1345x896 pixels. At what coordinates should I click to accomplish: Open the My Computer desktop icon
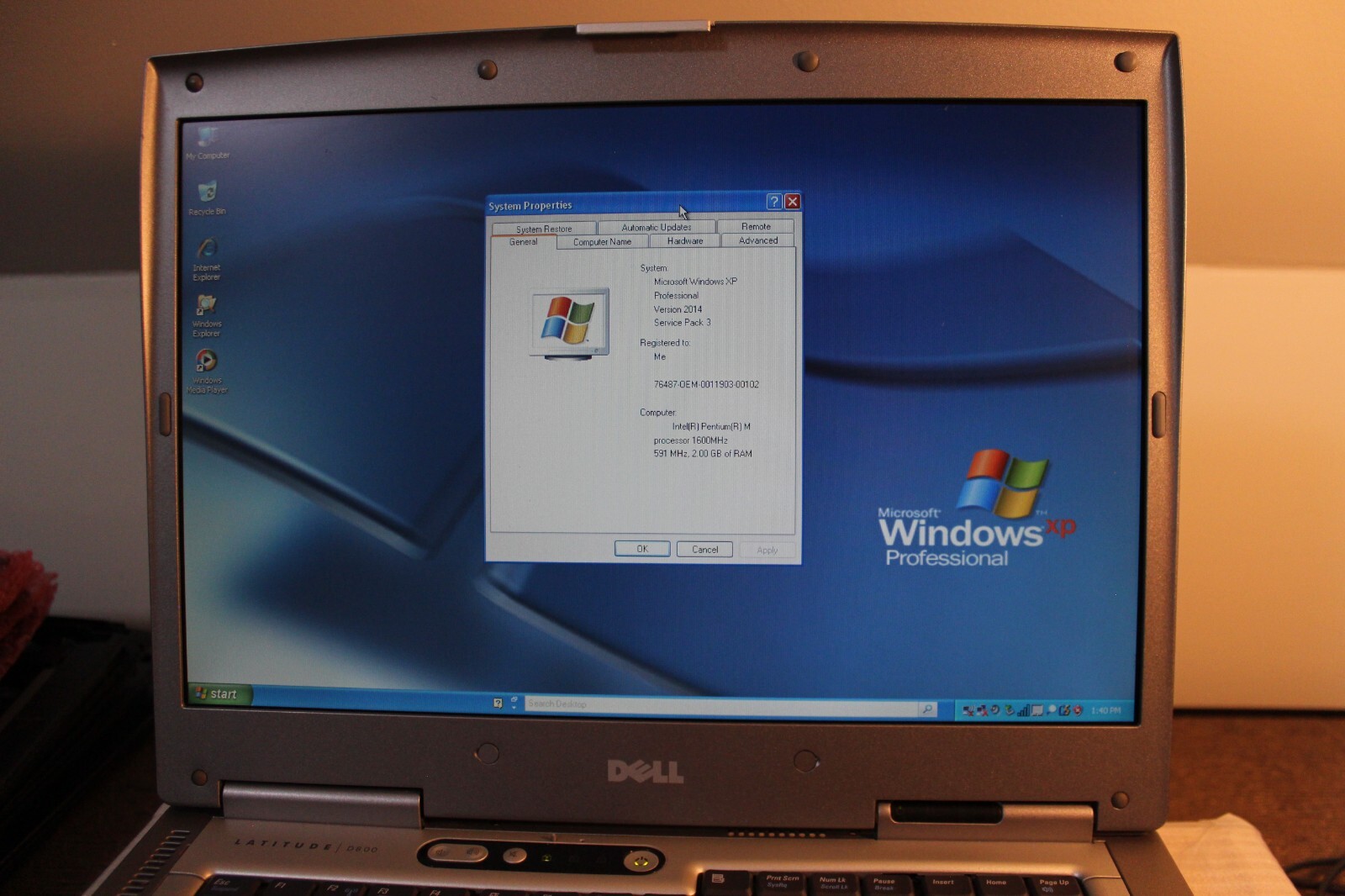[208, 143]
